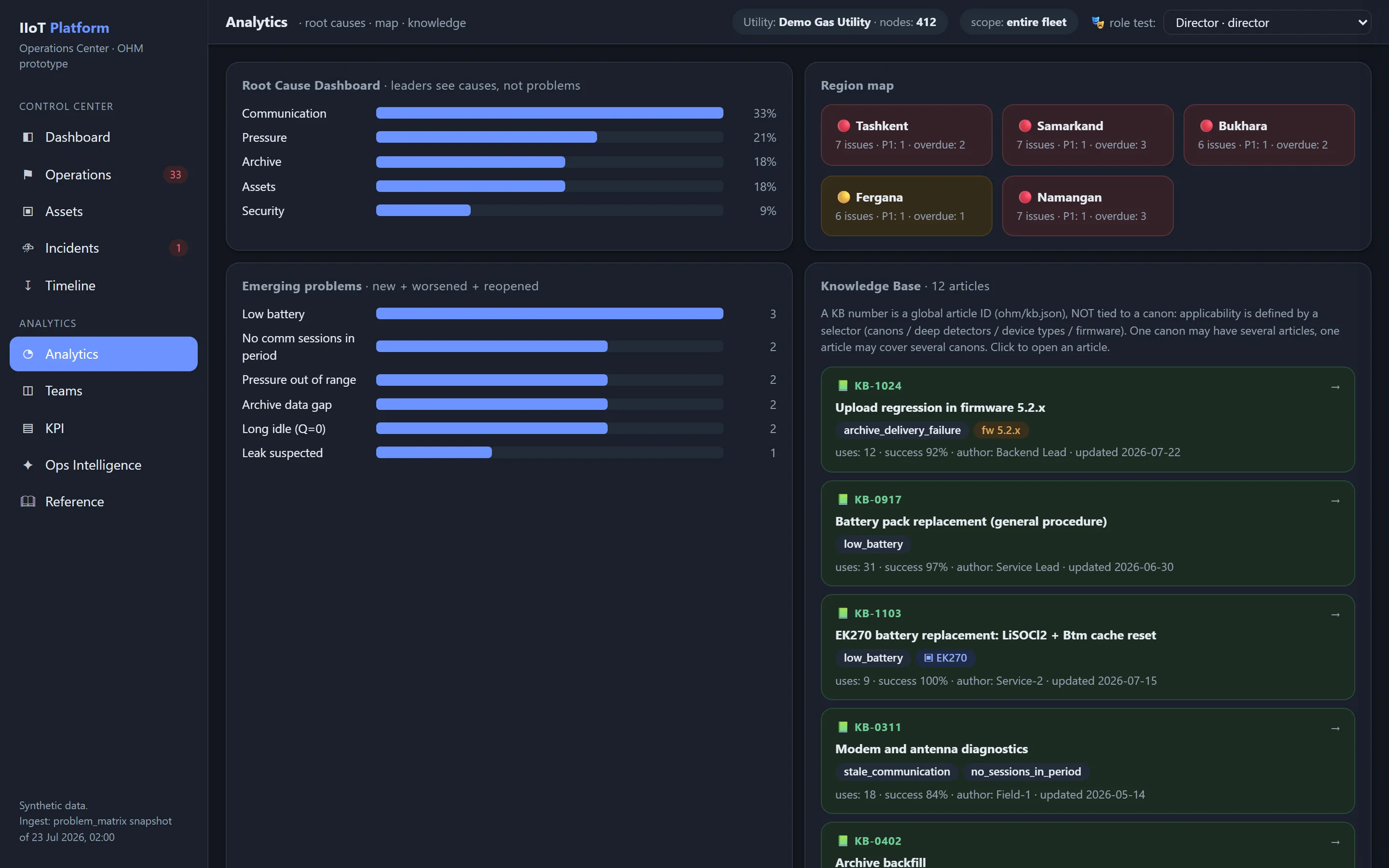The width and height of the screenshot is (1389, 868).
Task: Click the Pressure out of range label
Action: coord(299,380)
